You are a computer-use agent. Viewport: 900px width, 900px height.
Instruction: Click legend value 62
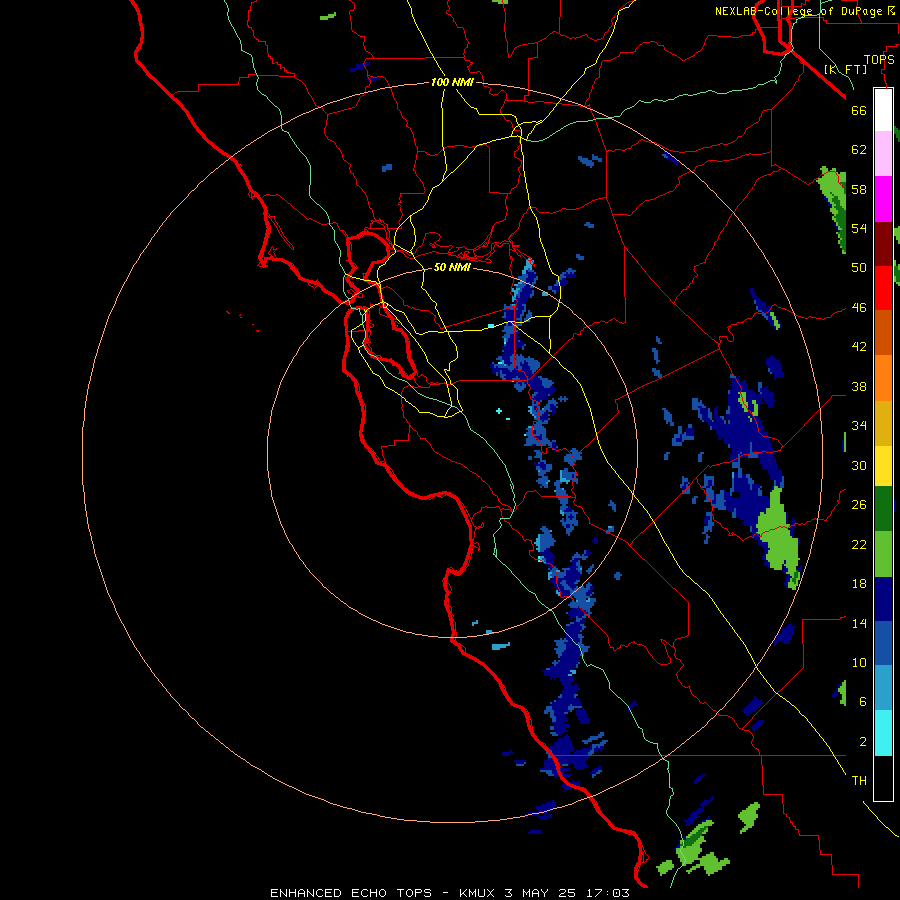pos(859,149)
